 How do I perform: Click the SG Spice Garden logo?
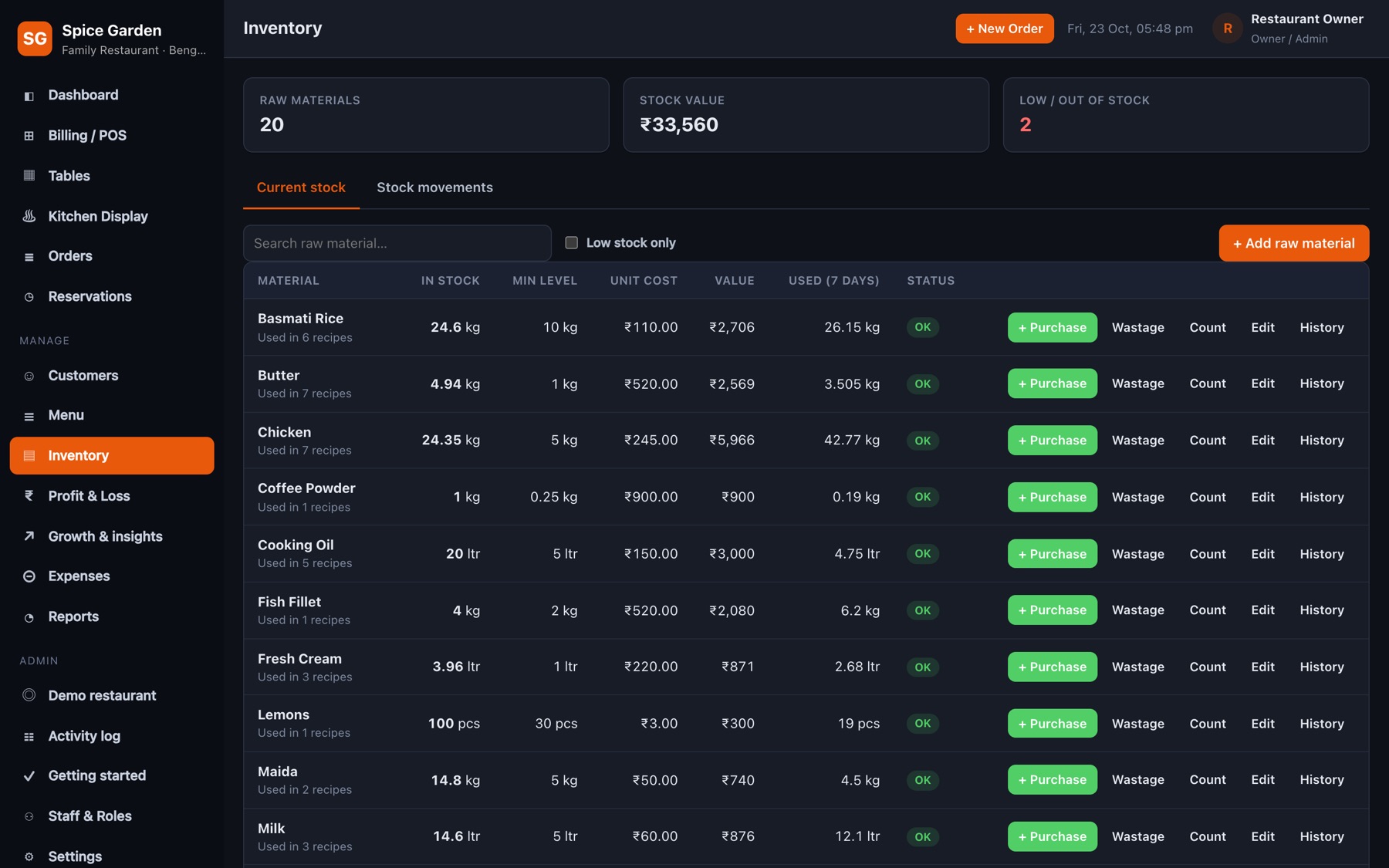tap(35, 39)
